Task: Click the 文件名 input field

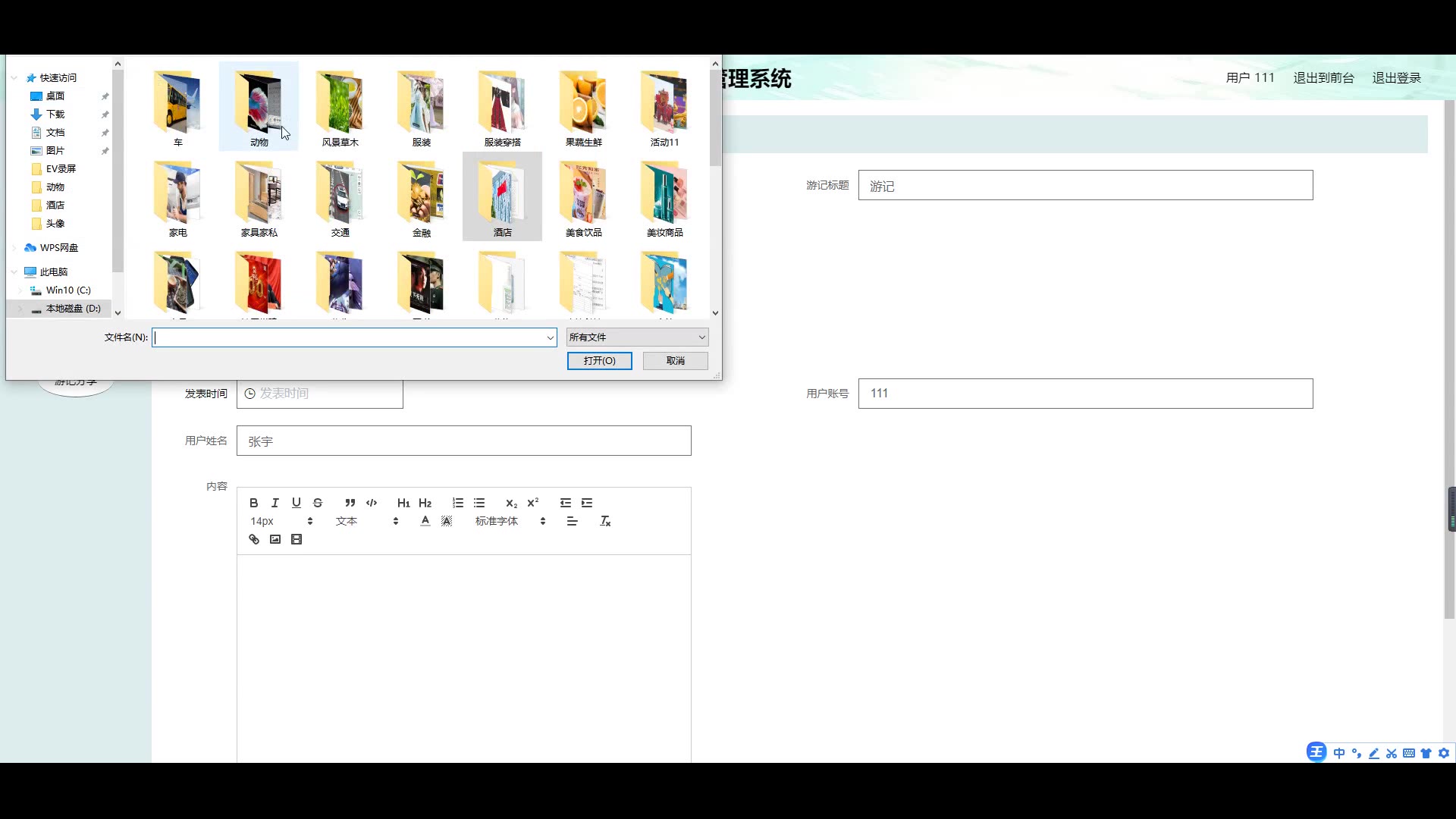Action: pyautogui.click(x=348, y=337)
